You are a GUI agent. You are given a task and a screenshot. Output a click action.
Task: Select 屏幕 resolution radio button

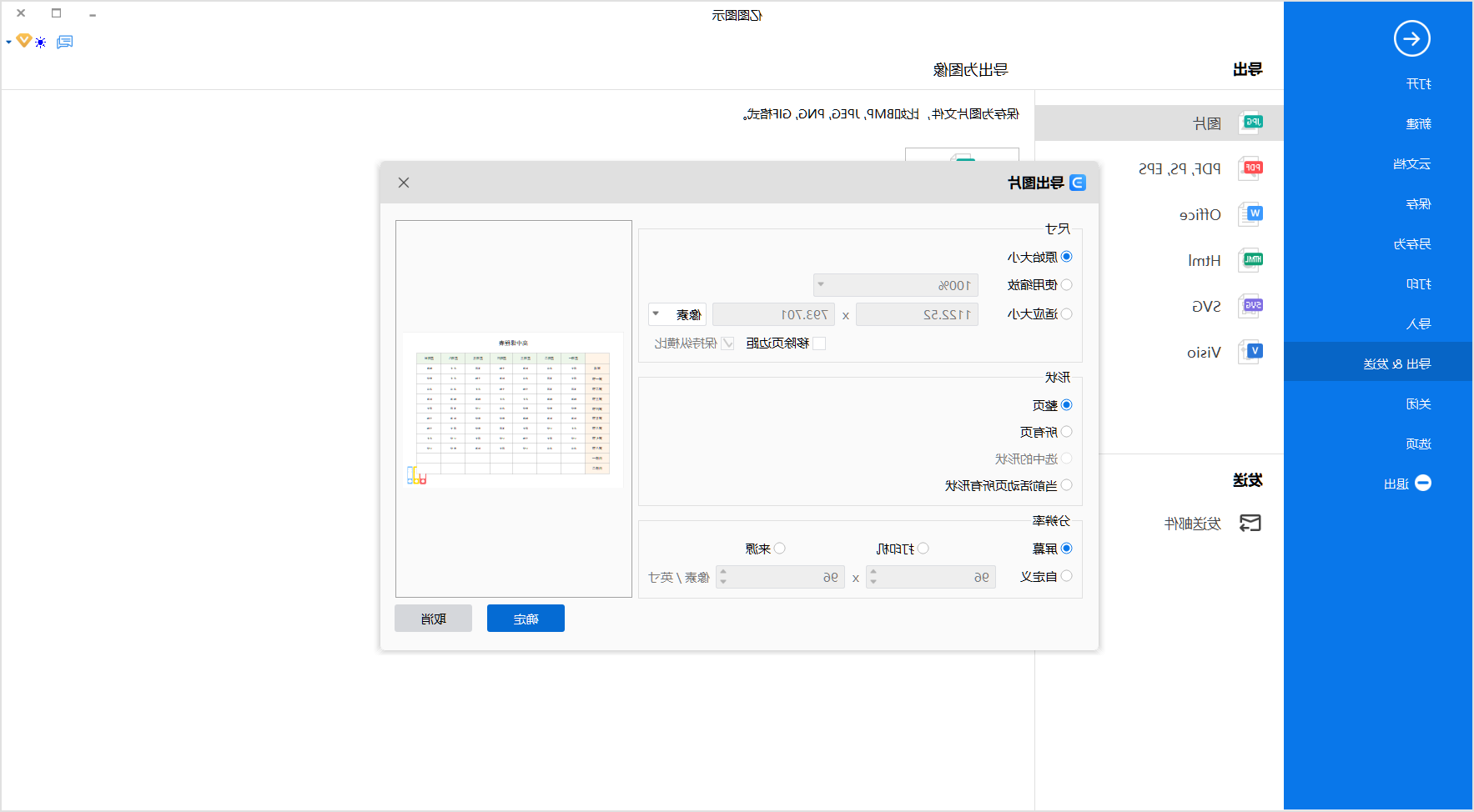click(x=1066, y=549)
